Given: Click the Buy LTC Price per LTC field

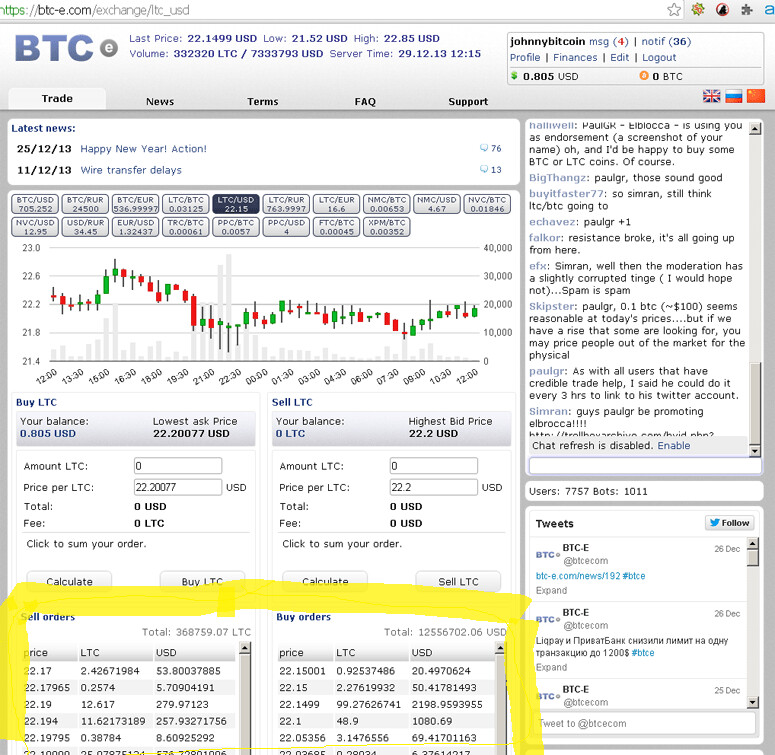Looking at the screenshot, I should point(178,487).
